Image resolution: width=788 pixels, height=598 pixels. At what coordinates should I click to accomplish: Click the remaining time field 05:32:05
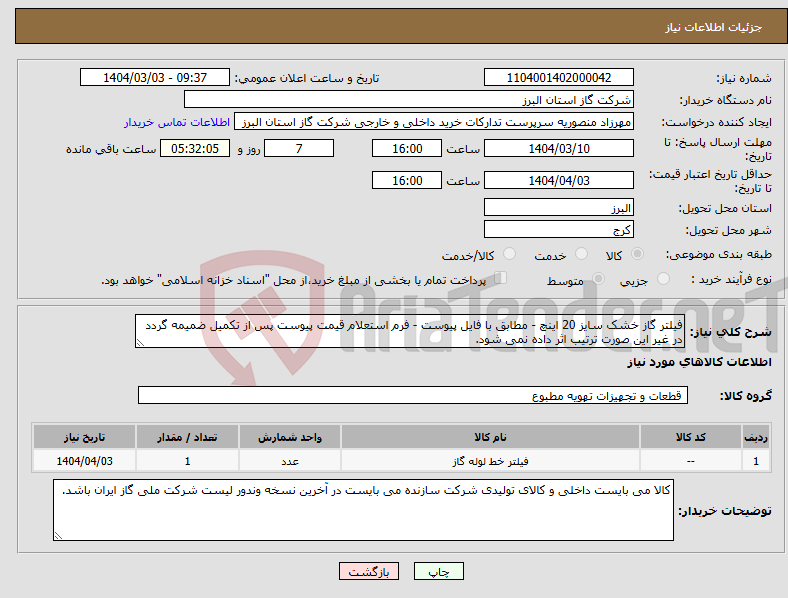[x=195, y=148]
